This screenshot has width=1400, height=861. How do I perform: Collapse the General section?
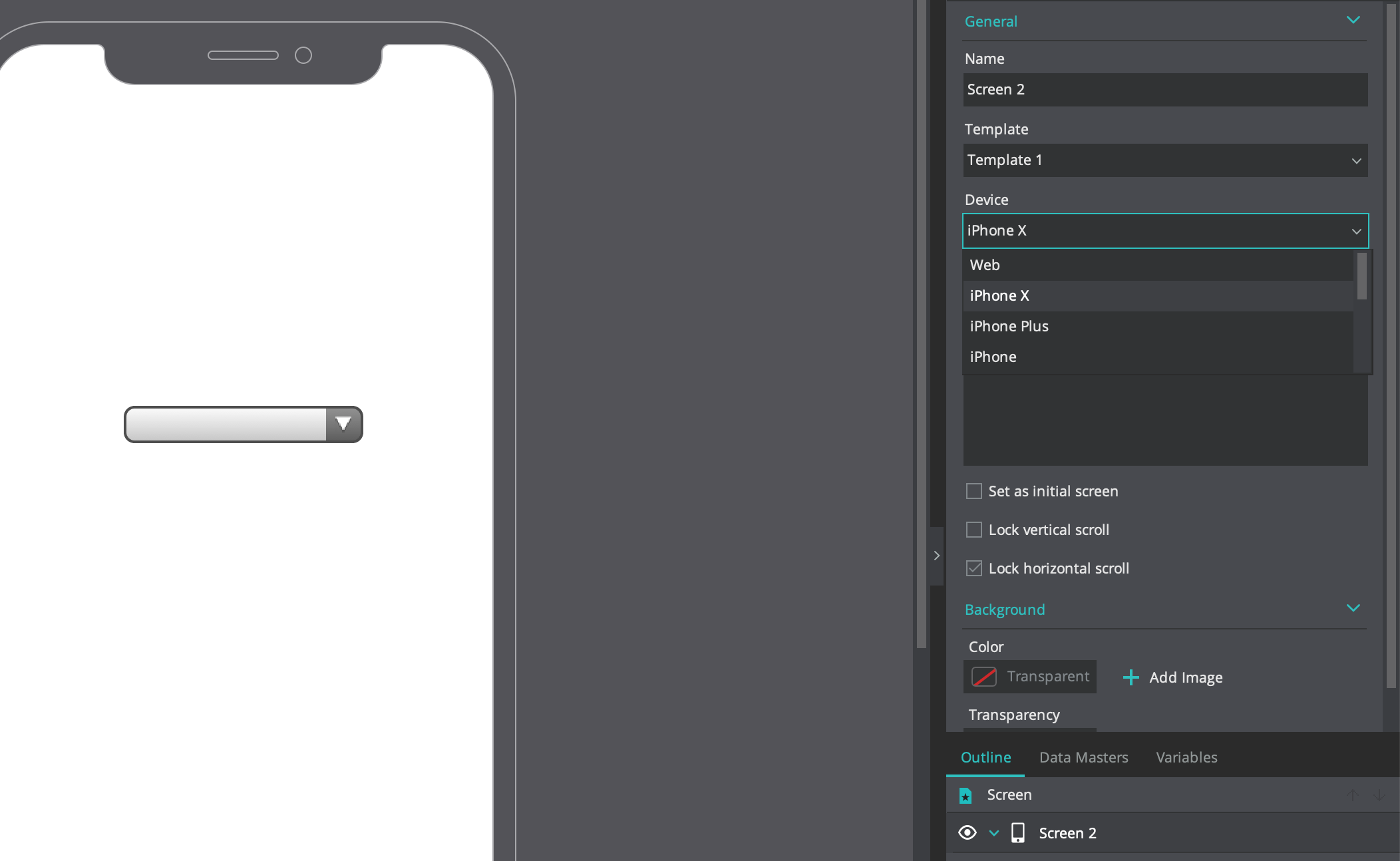tap(1353, 20)
